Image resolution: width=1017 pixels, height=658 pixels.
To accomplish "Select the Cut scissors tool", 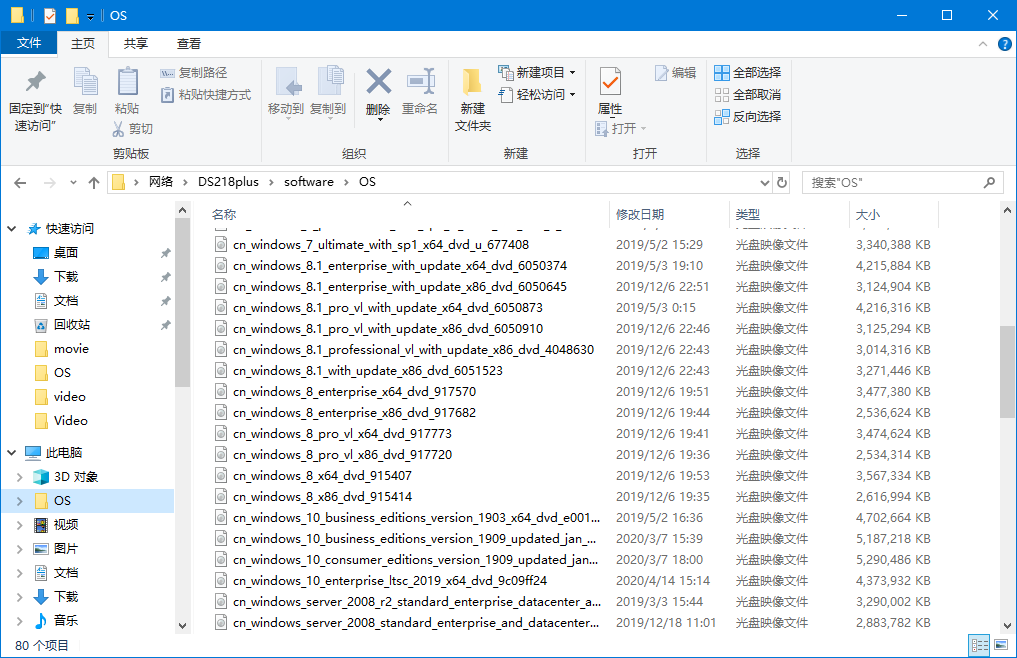I will [132, 128].
